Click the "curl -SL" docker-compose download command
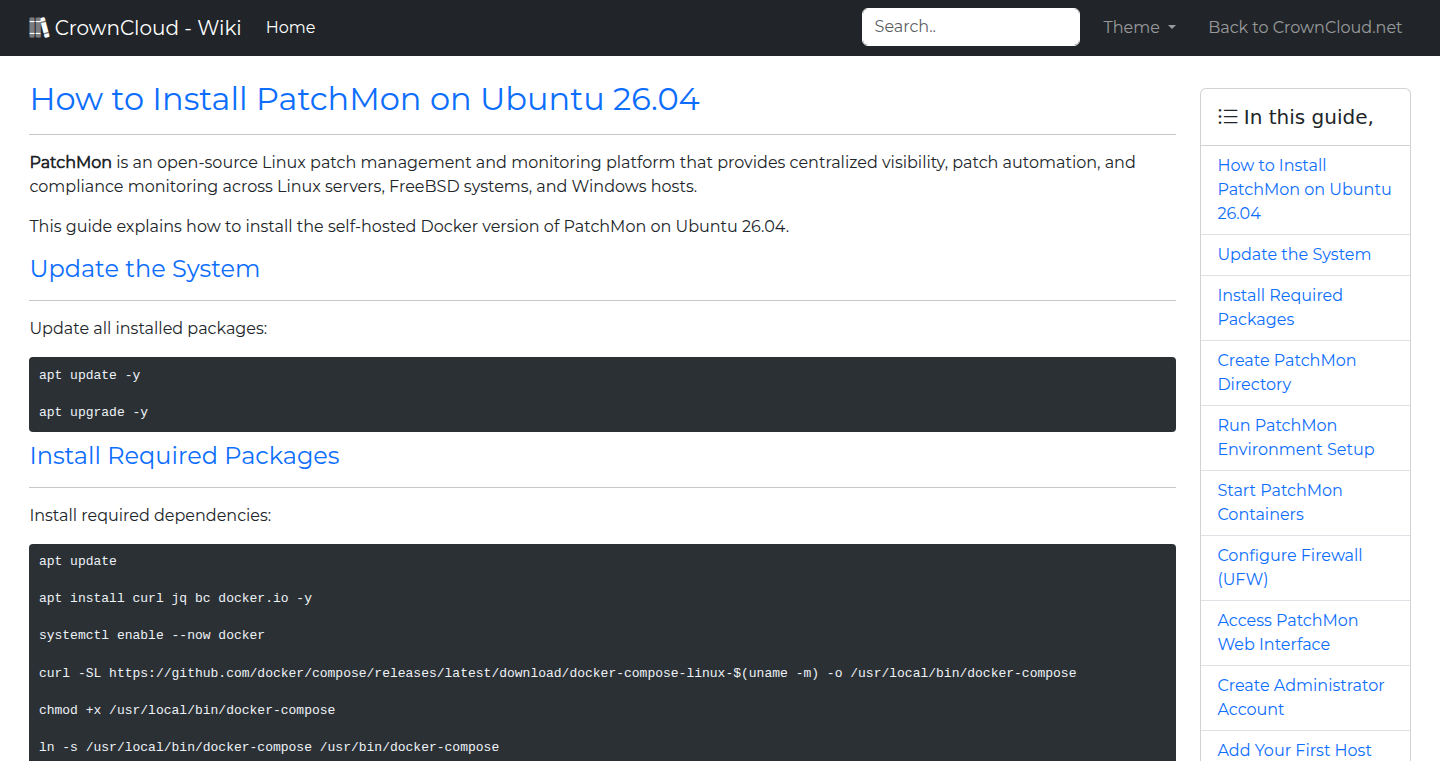1440x761 pixels. pyautogui.click(x=558, y=673)
